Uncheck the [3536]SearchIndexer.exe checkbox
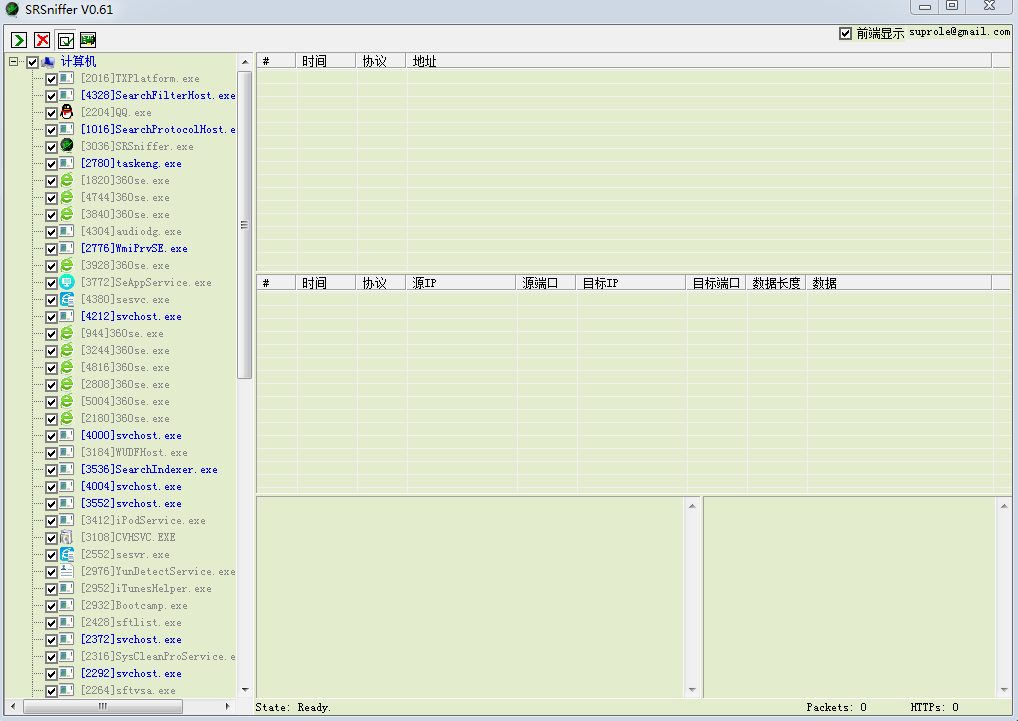This screenshot has width=1018, height=721. (x=51, y=470)
